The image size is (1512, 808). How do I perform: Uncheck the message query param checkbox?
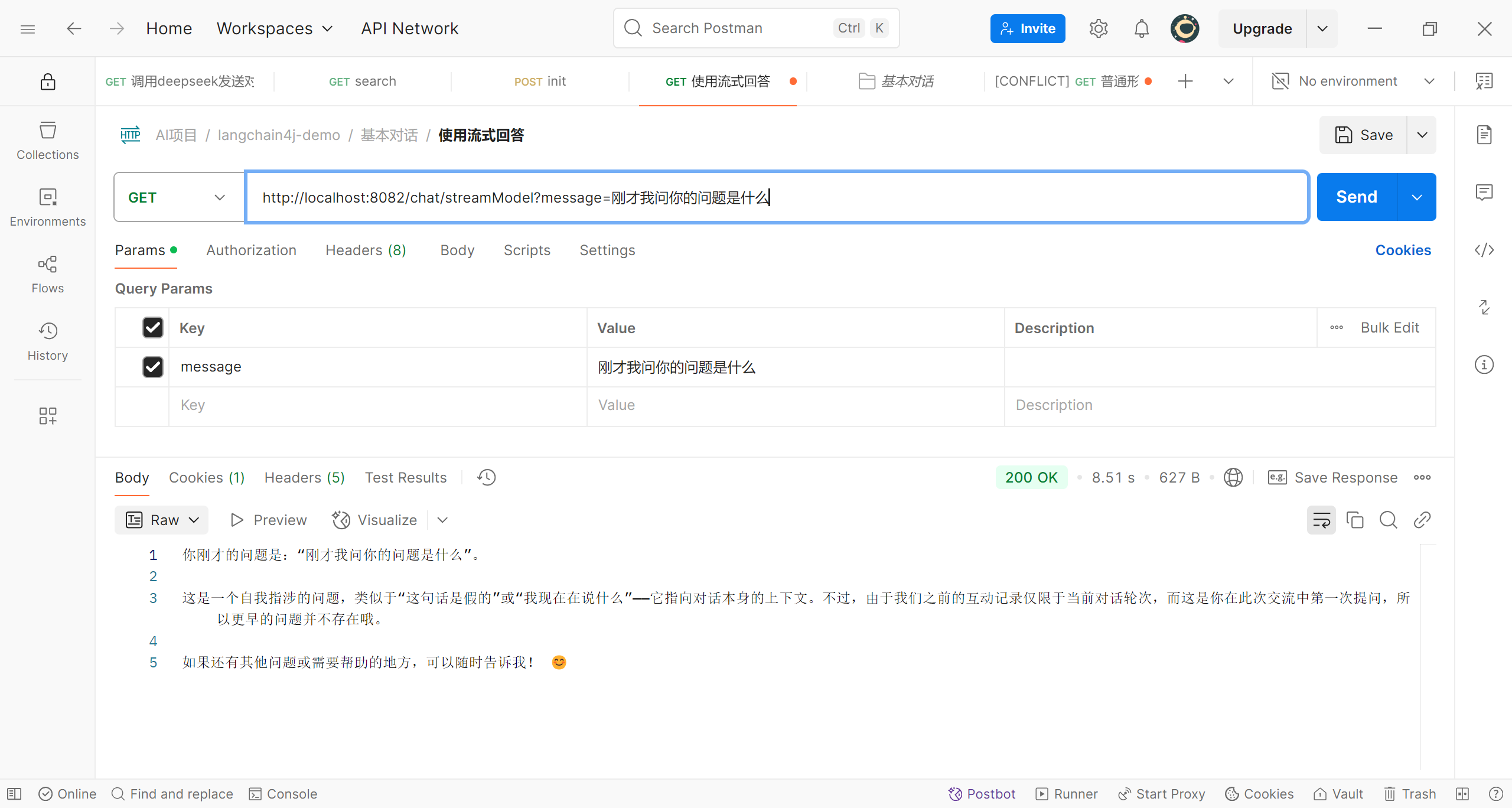pos(153,367)
